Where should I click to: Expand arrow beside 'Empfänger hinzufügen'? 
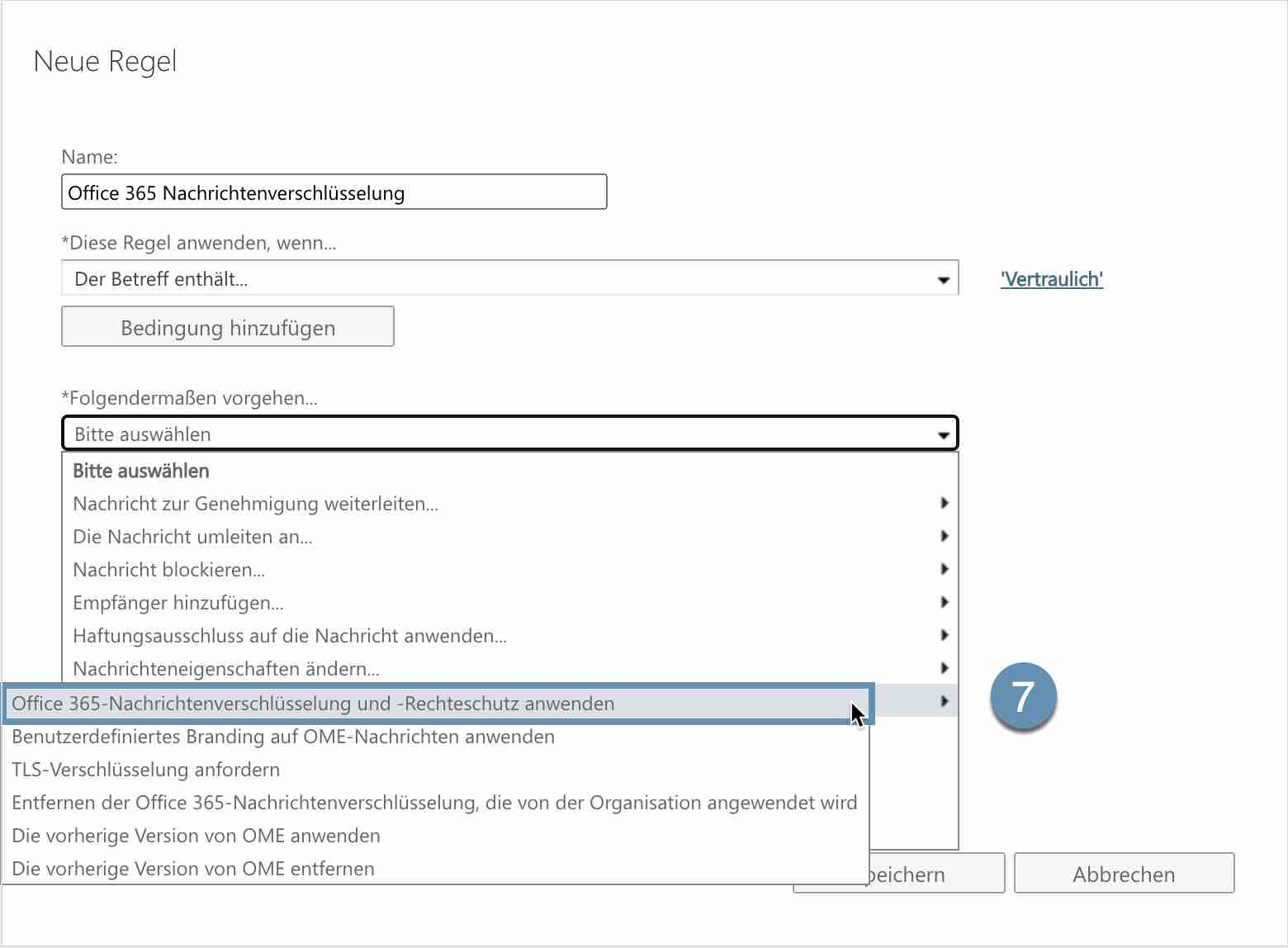(945, 602)
